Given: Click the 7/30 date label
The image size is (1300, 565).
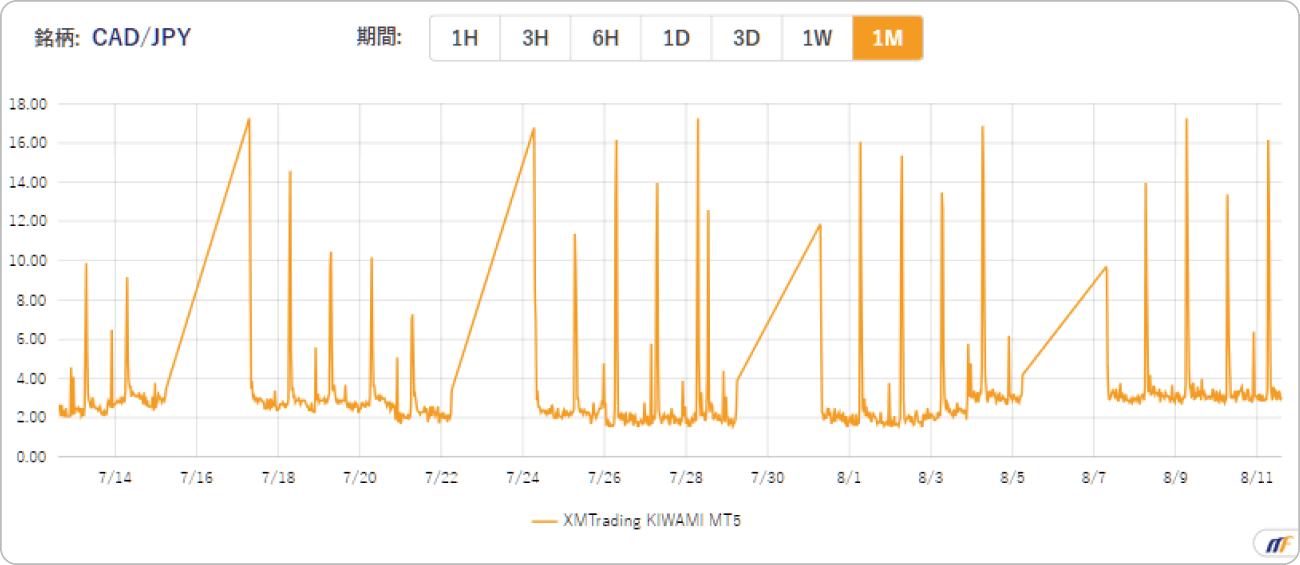Looking at the screenshot, I should (x=767, y=477).
